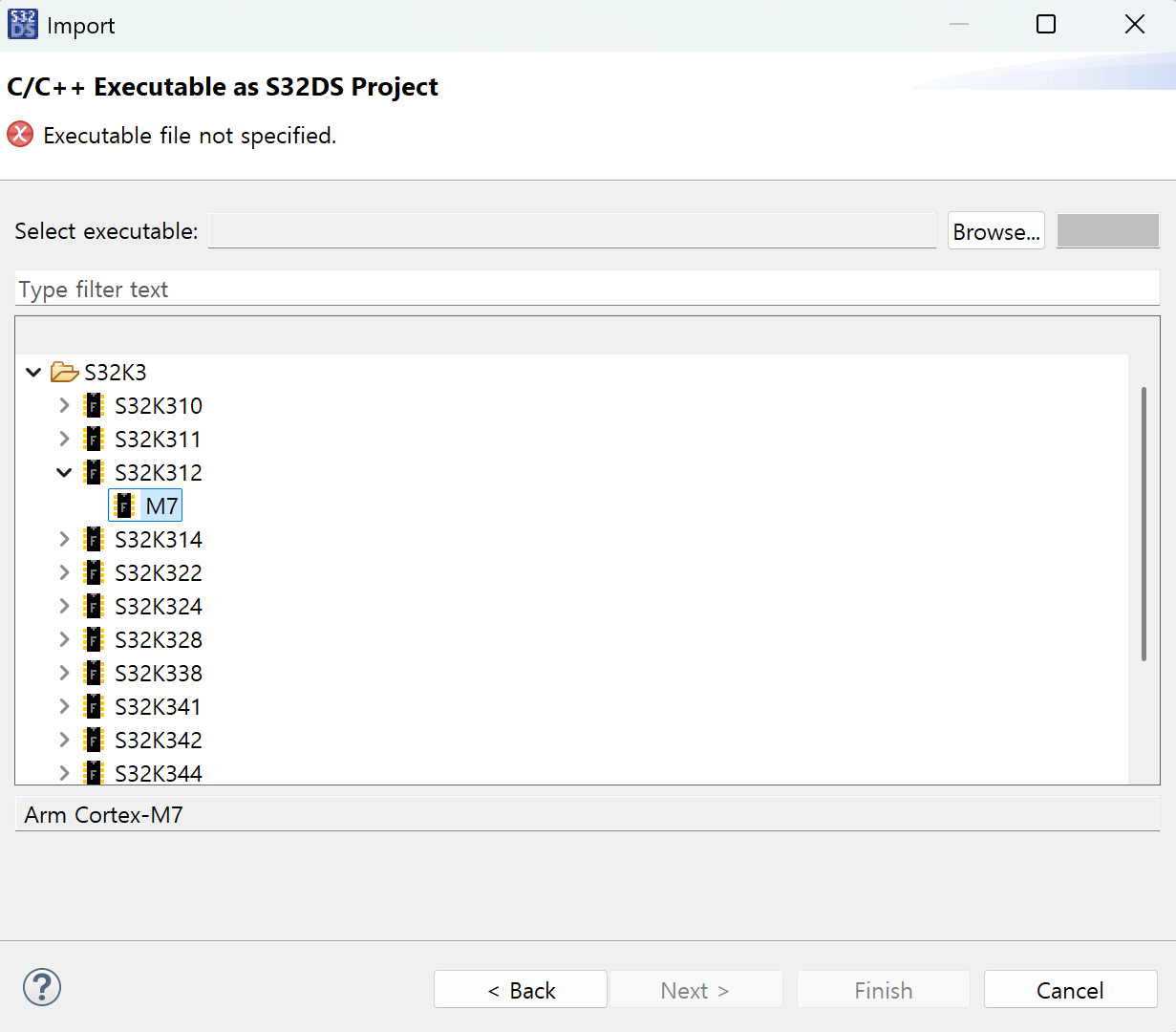This screenshot has width=1176, height=1032.
Task: Expand the S32K341 tree node
Action: pos(64,706)
